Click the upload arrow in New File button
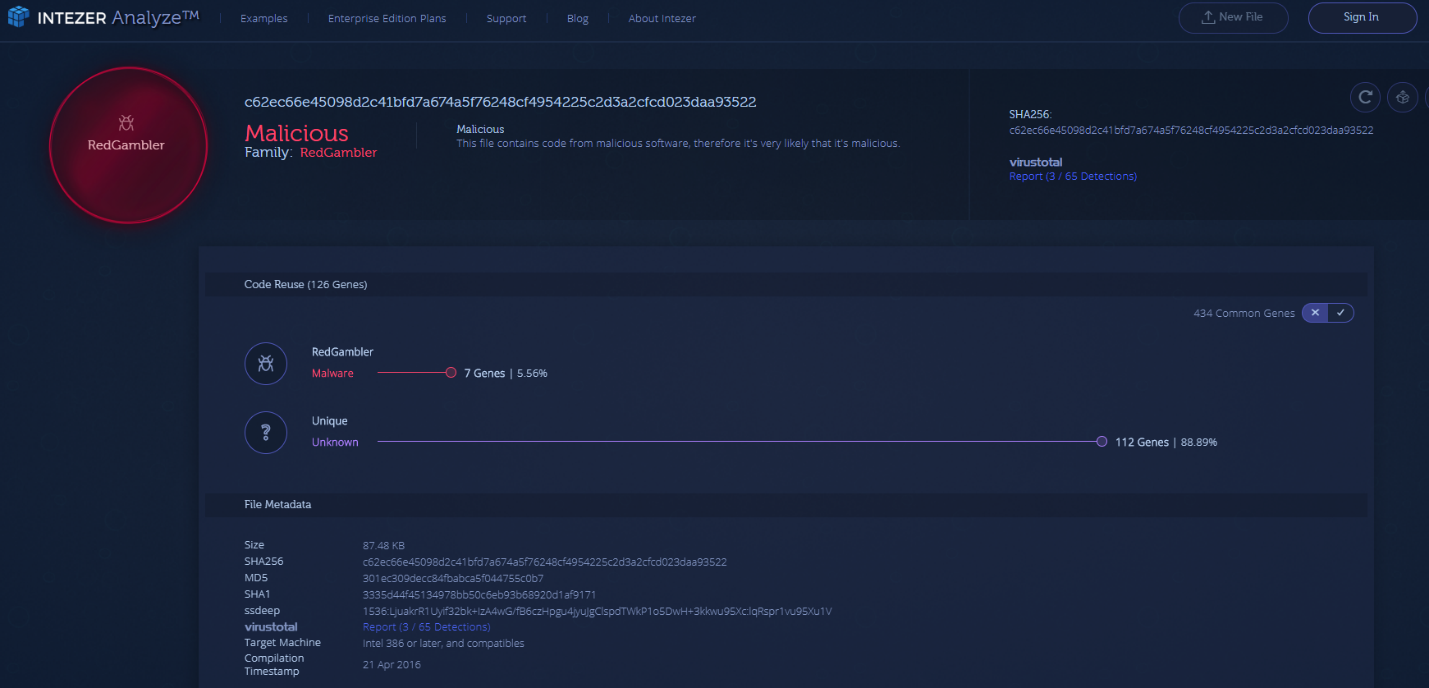 1207,17
